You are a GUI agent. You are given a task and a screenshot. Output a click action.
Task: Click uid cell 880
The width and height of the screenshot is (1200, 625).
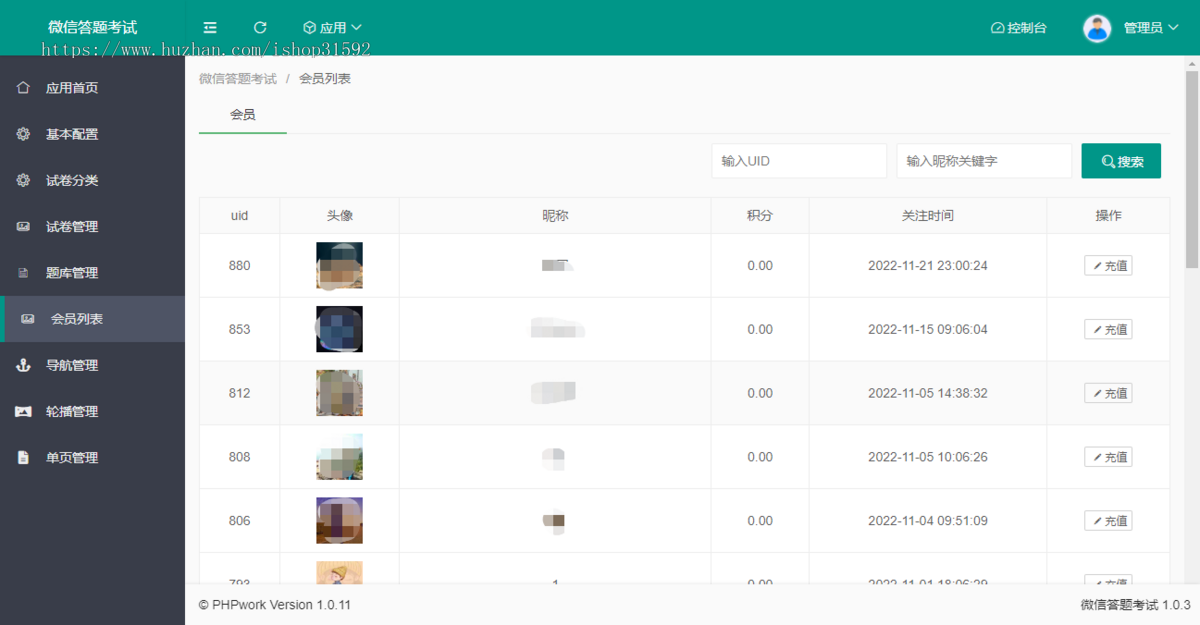tap(240, 266)
